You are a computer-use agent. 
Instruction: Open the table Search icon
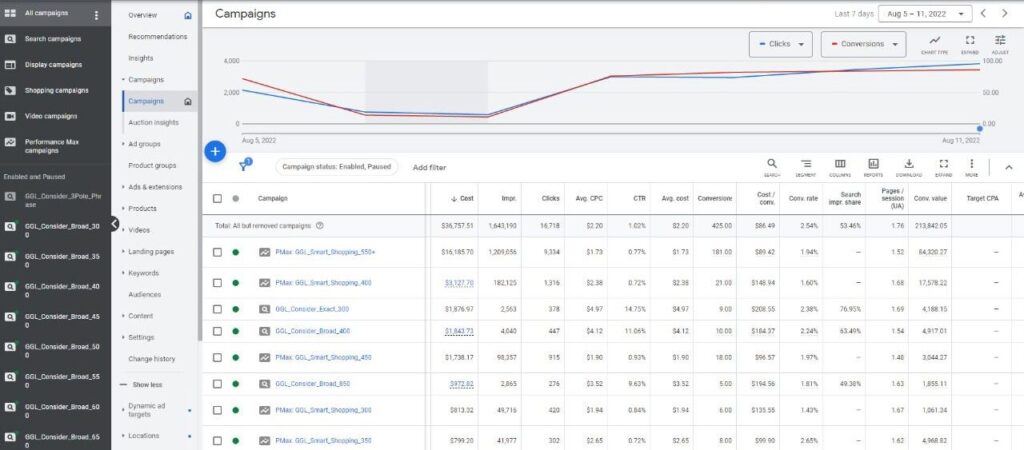tap(772, 166)
